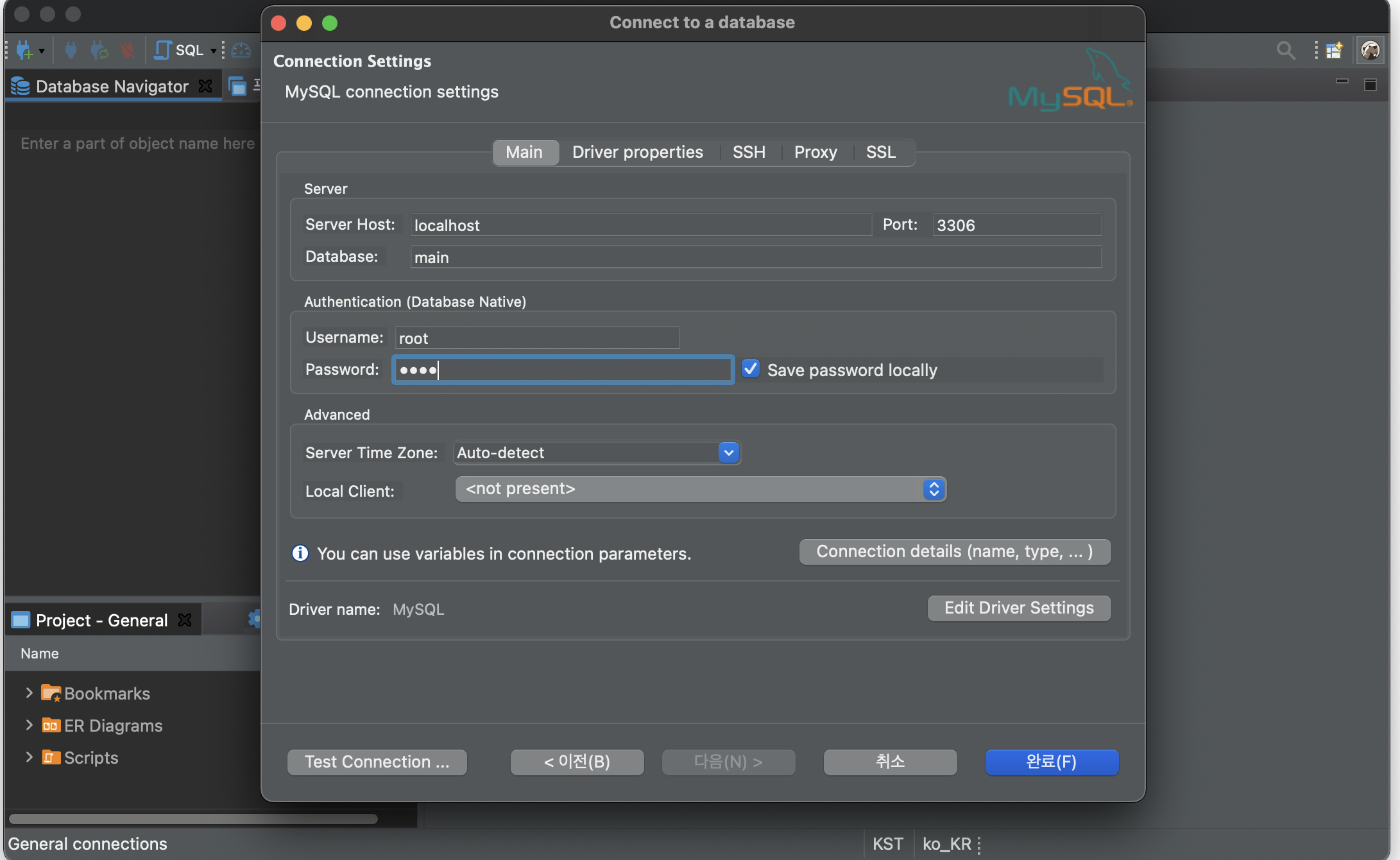Expand the ER Diagrams folder
The width and height of the screenshot is (1400, 860).
tap(29, 725)
